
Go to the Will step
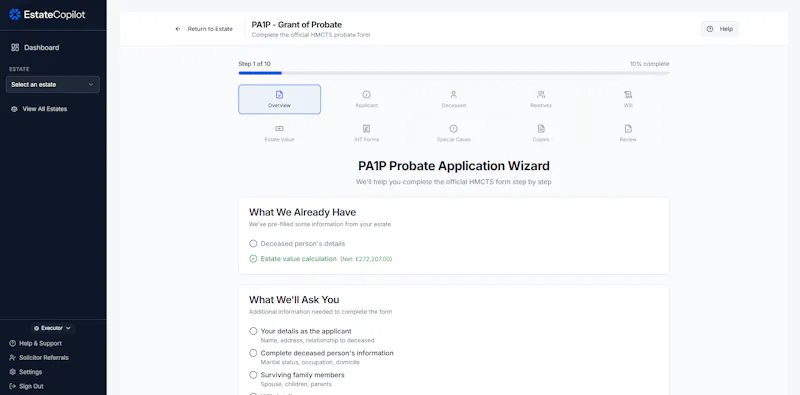click(x=628, y=100)
